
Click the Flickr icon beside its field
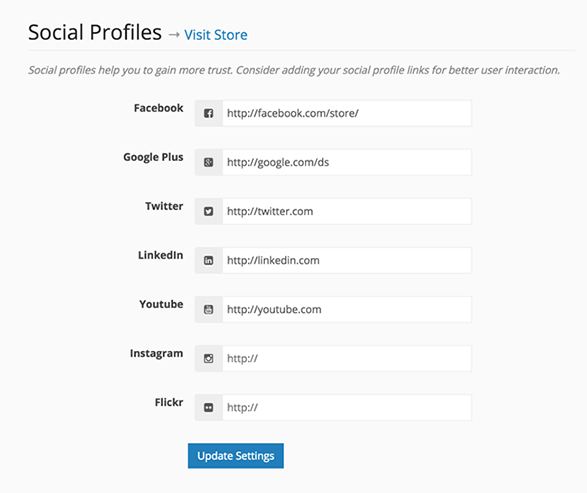209,407
